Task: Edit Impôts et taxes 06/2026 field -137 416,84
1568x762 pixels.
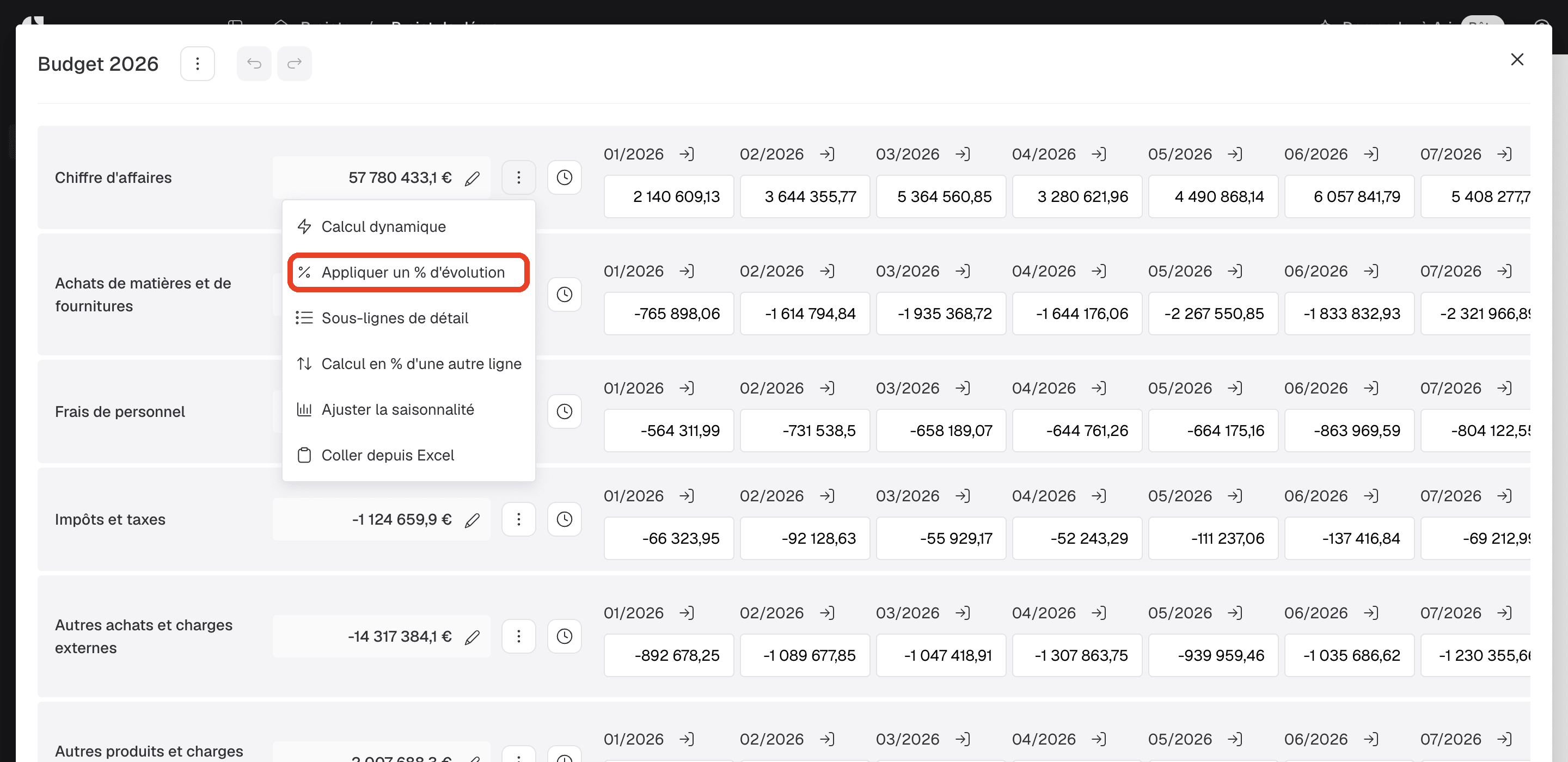Action: point(1350,539)
